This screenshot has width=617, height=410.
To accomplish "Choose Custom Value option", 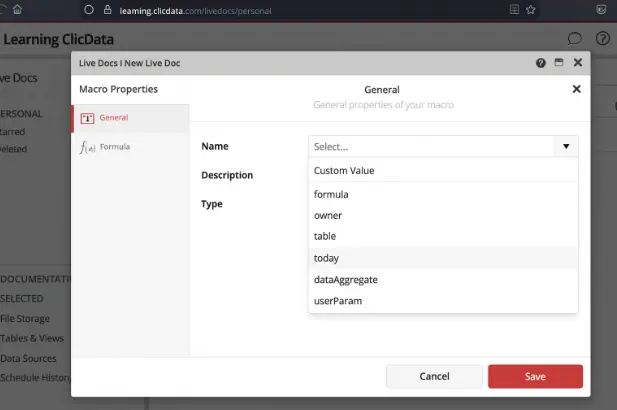I will pos(443,171).
